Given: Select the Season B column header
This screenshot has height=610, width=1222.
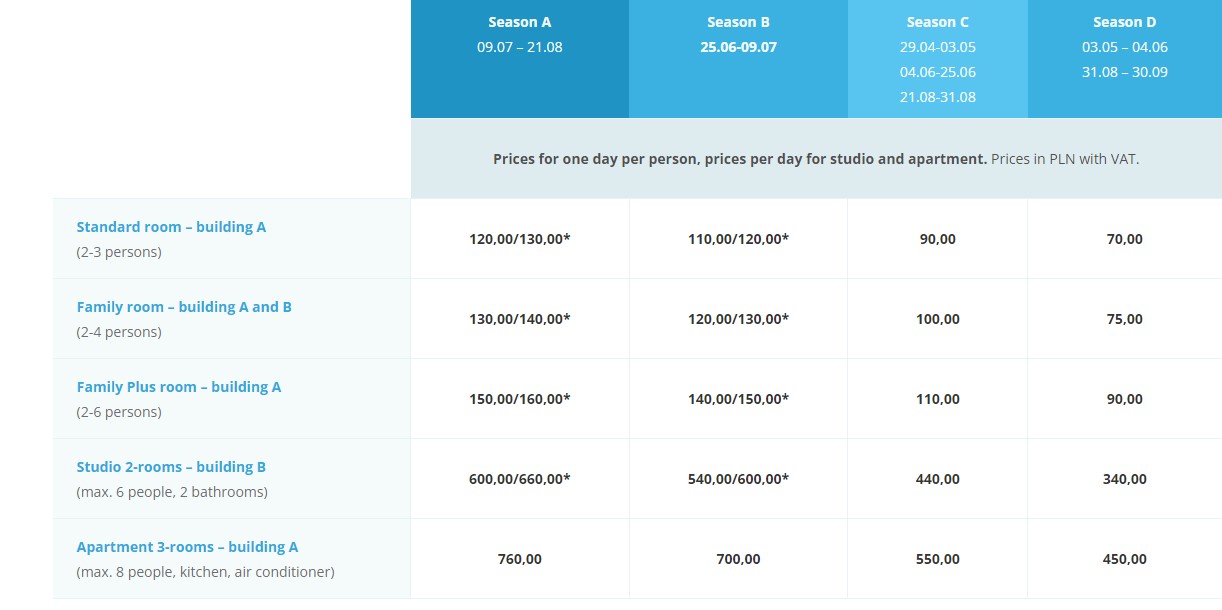Looking at the screenshot, I should (738, 22).
